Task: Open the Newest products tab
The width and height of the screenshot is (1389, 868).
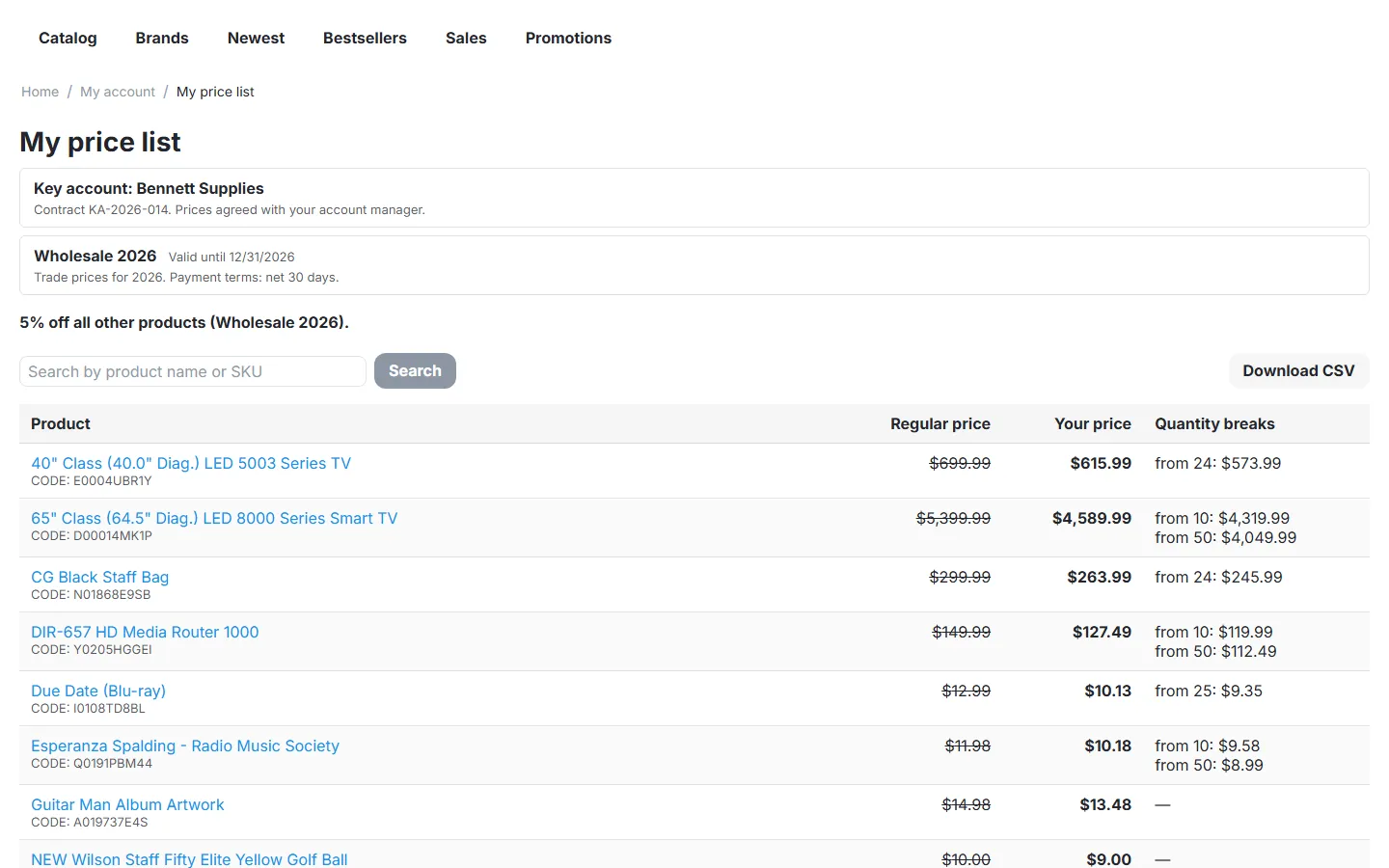Action: pyautogui.click(x=256, y=38)
